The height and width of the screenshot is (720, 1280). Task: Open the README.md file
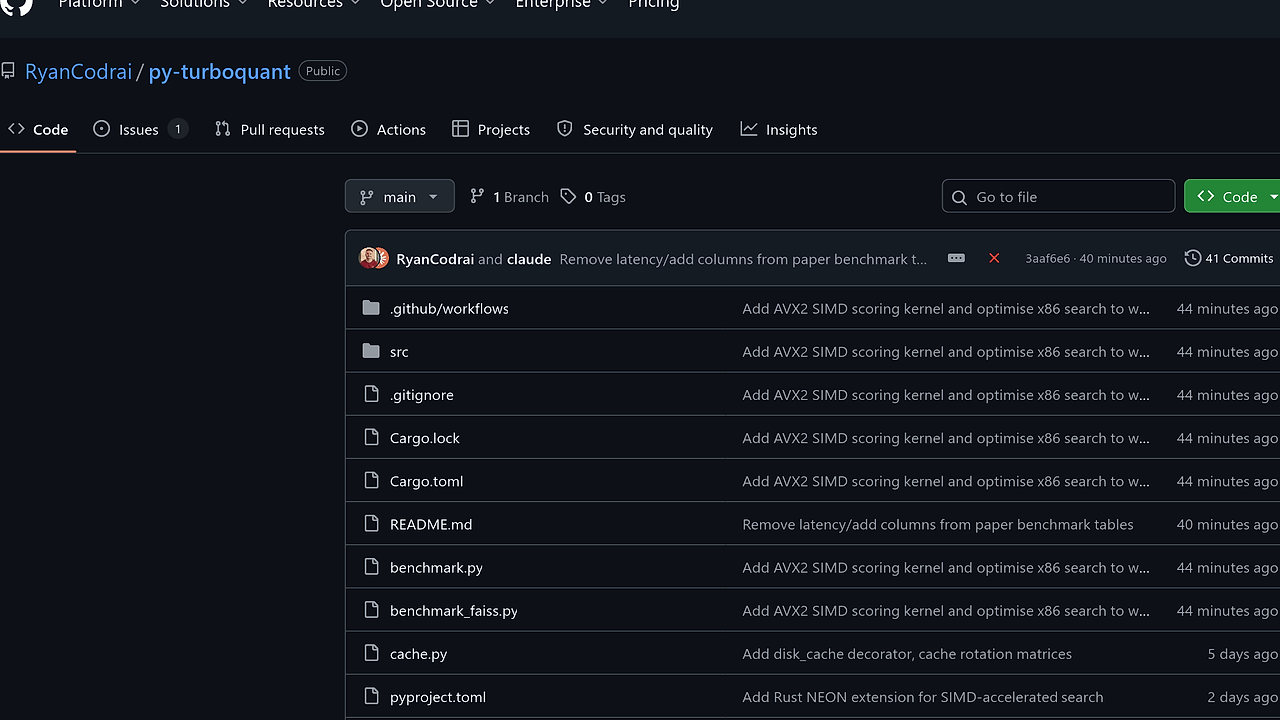pyautogui.click(x=431, y=523)
